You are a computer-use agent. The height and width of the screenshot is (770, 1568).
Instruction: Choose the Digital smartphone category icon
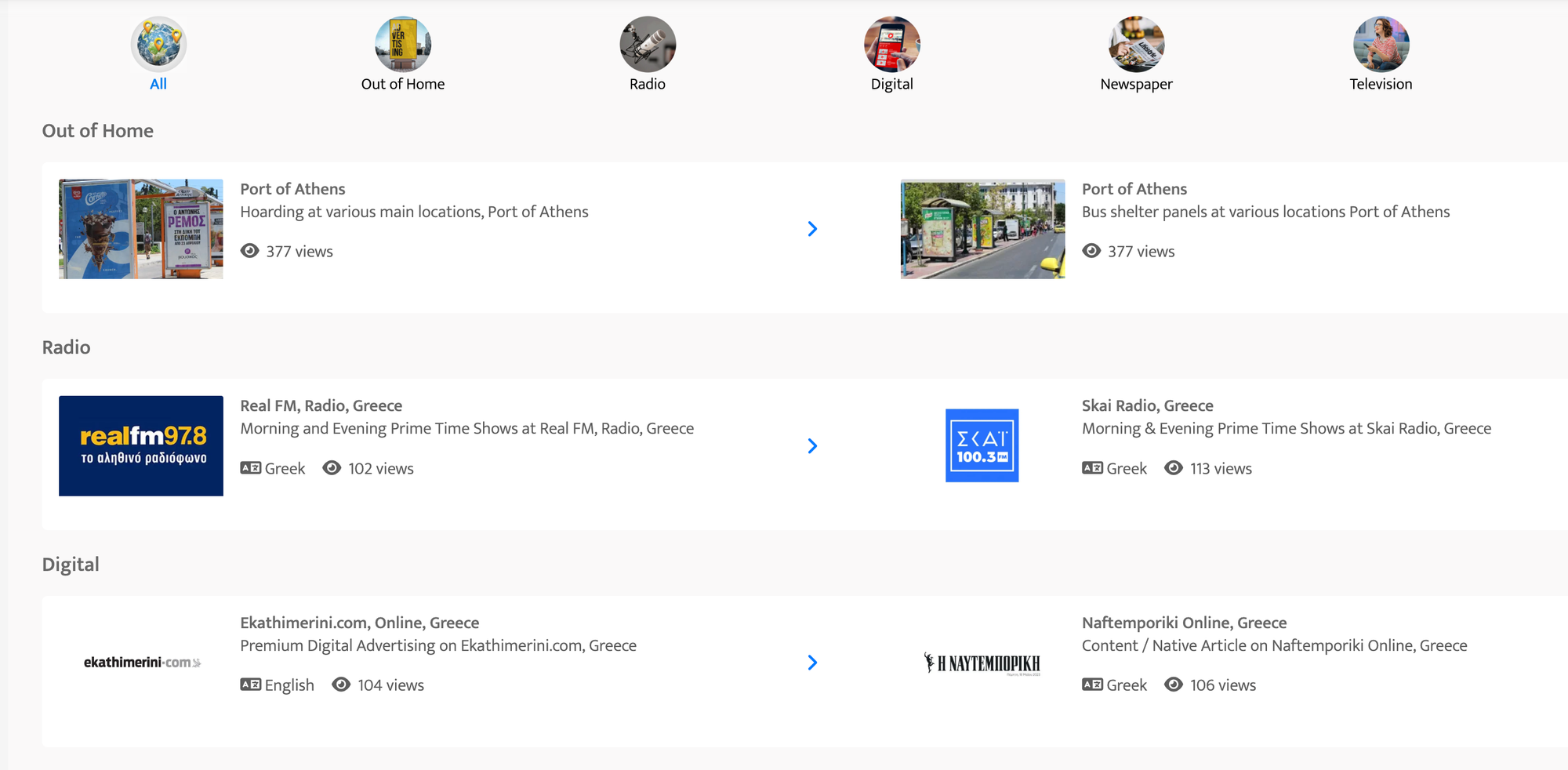coord(892,44)
